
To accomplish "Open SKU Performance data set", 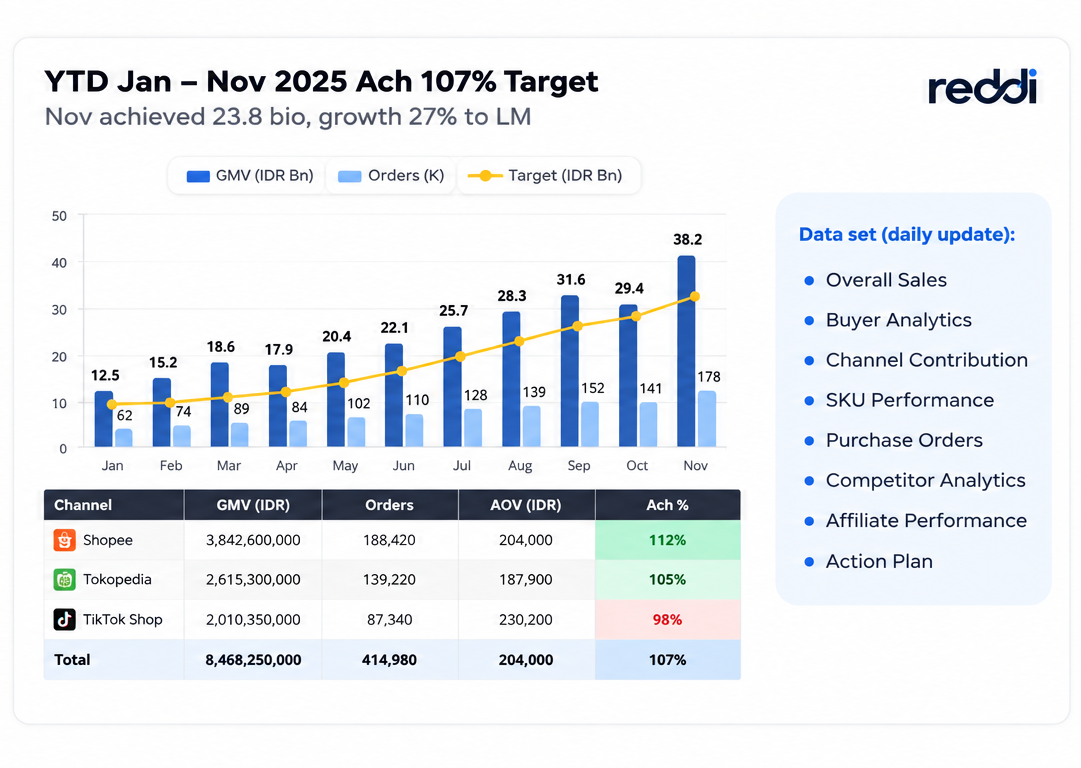I will [x=909, y=400].
